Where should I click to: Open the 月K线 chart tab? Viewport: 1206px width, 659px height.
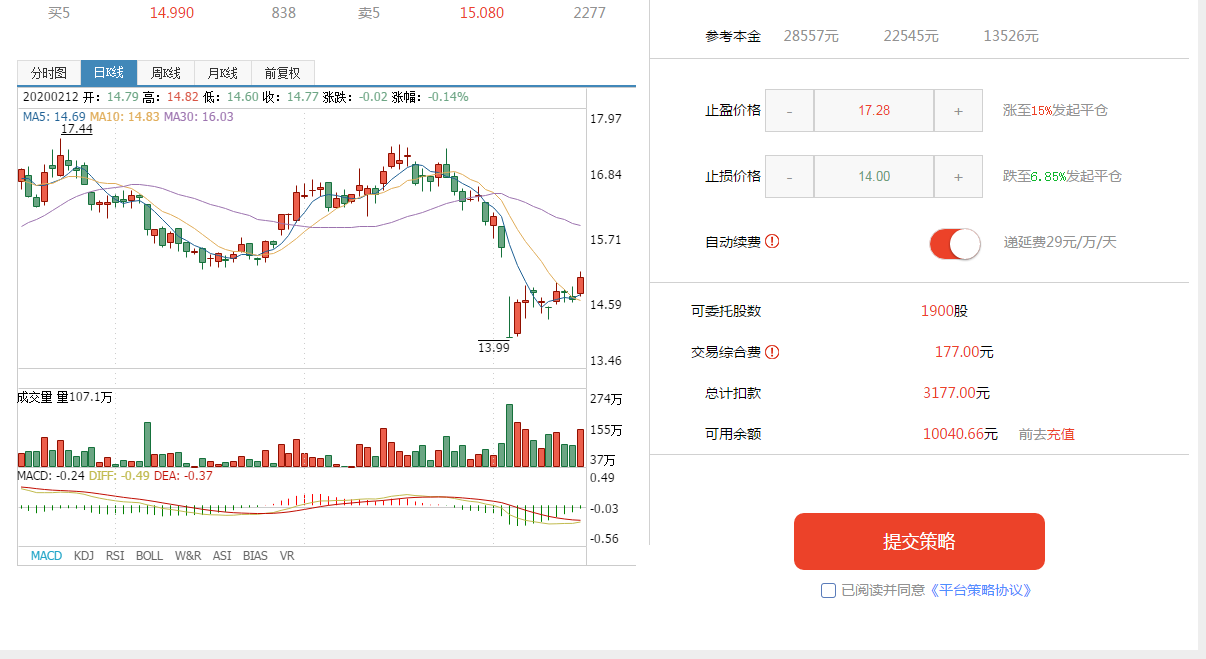click(x=223, y=73)
